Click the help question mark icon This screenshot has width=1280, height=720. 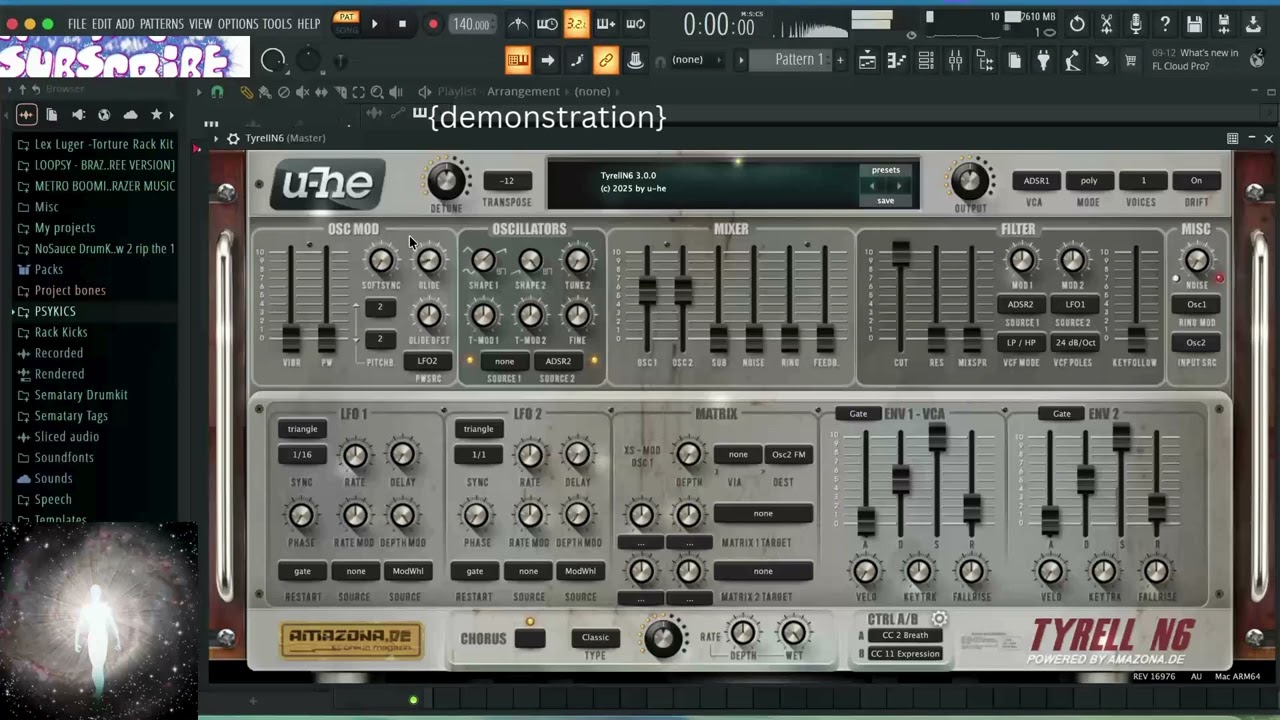click(x=1165, y=24)
